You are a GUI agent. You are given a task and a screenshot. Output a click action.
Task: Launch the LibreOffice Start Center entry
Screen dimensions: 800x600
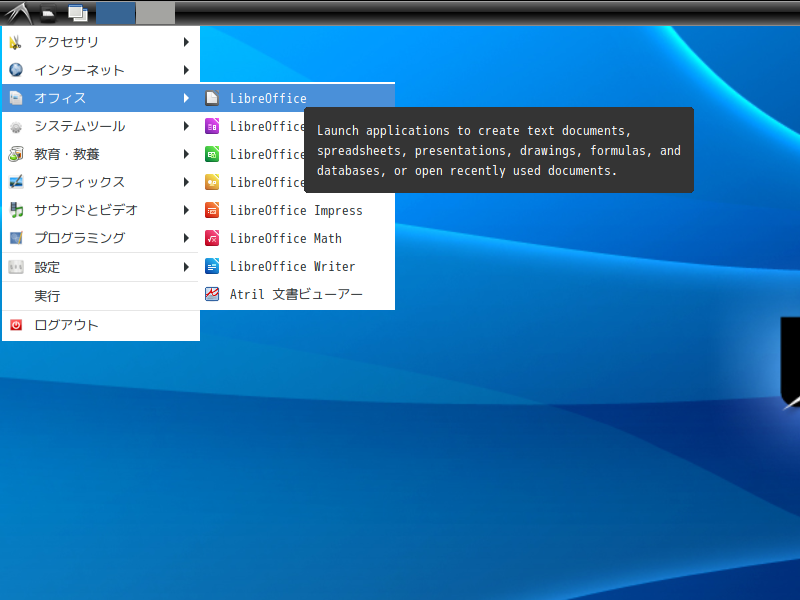pyautogui.click(x=268, y=98)
